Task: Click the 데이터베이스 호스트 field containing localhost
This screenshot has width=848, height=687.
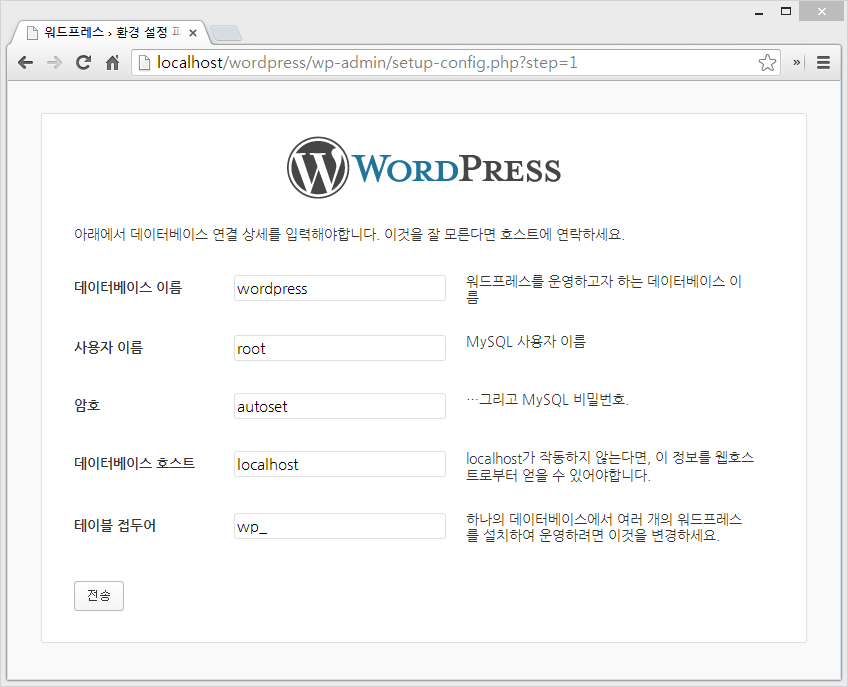Action: coord(340,464)
